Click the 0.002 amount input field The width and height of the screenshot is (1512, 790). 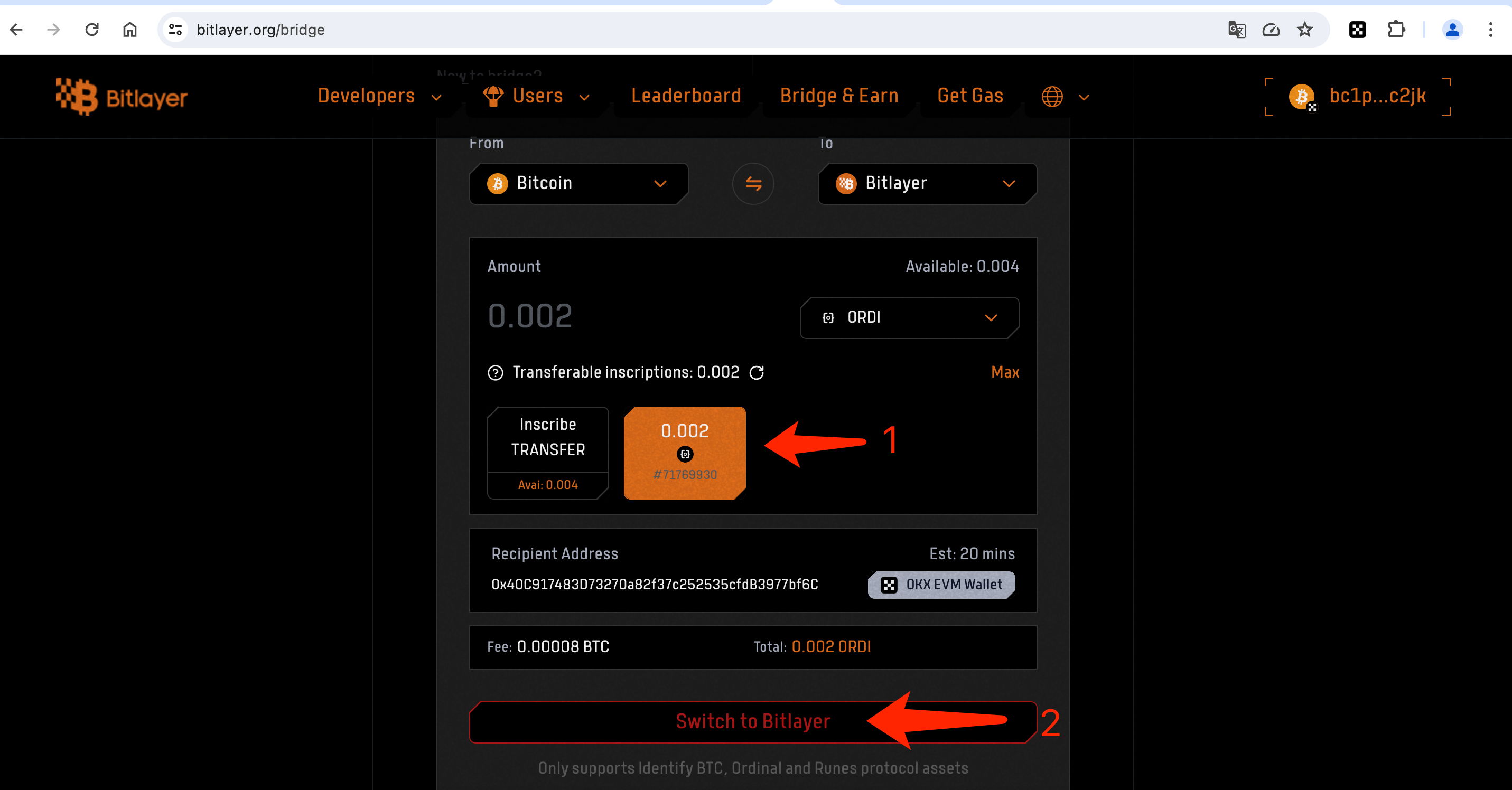617,316
